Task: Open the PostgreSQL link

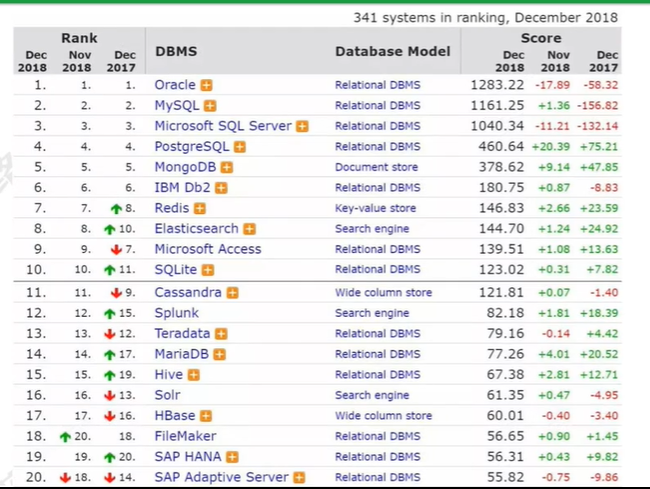Action: pyautogui.click(x=192, y=147)
